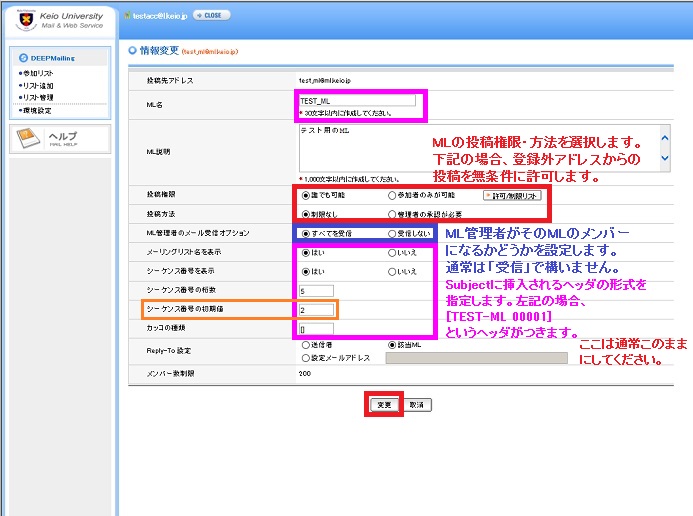Image resolution: width=693 pixels, height=516 pixels.
Task: Open リスト追加 in the sidebar
Action: (x=35, y=86)
